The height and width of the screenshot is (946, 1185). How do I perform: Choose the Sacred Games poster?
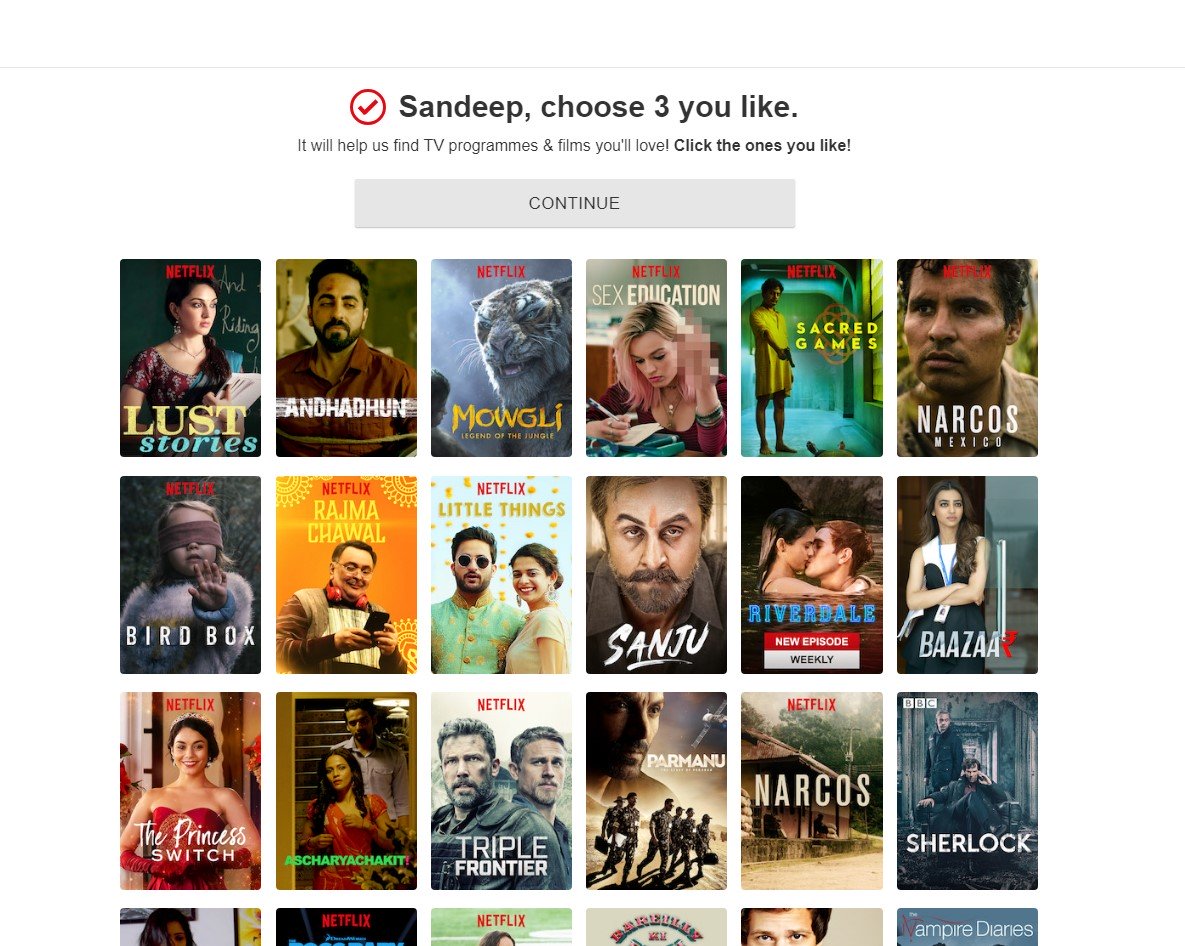(x=812, y=357)
